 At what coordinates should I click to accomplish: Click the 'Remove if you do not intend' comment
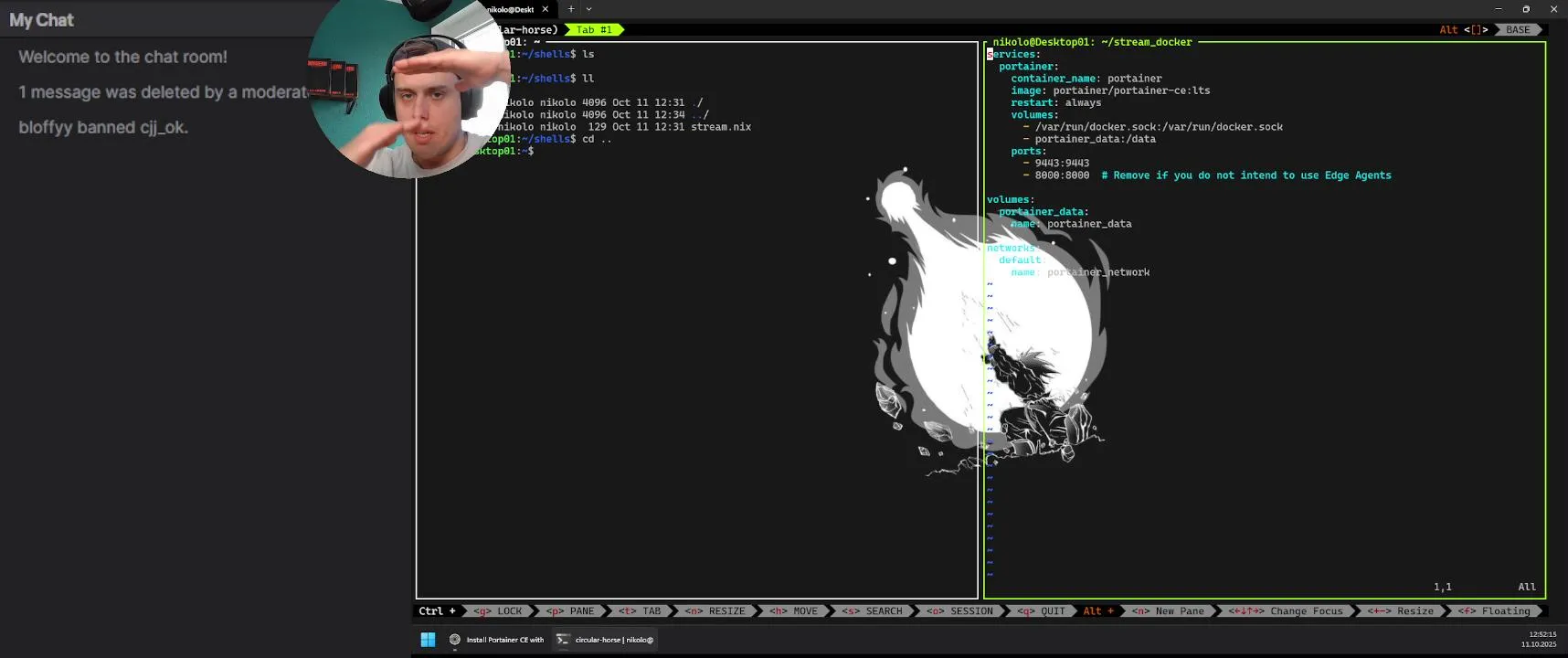click(x=1246, y=175)
